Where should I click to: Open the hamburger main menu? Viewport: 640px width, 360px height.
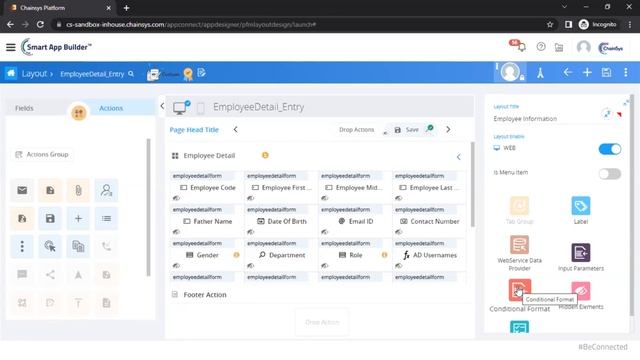pyautogui.click(x=11, y=47)
